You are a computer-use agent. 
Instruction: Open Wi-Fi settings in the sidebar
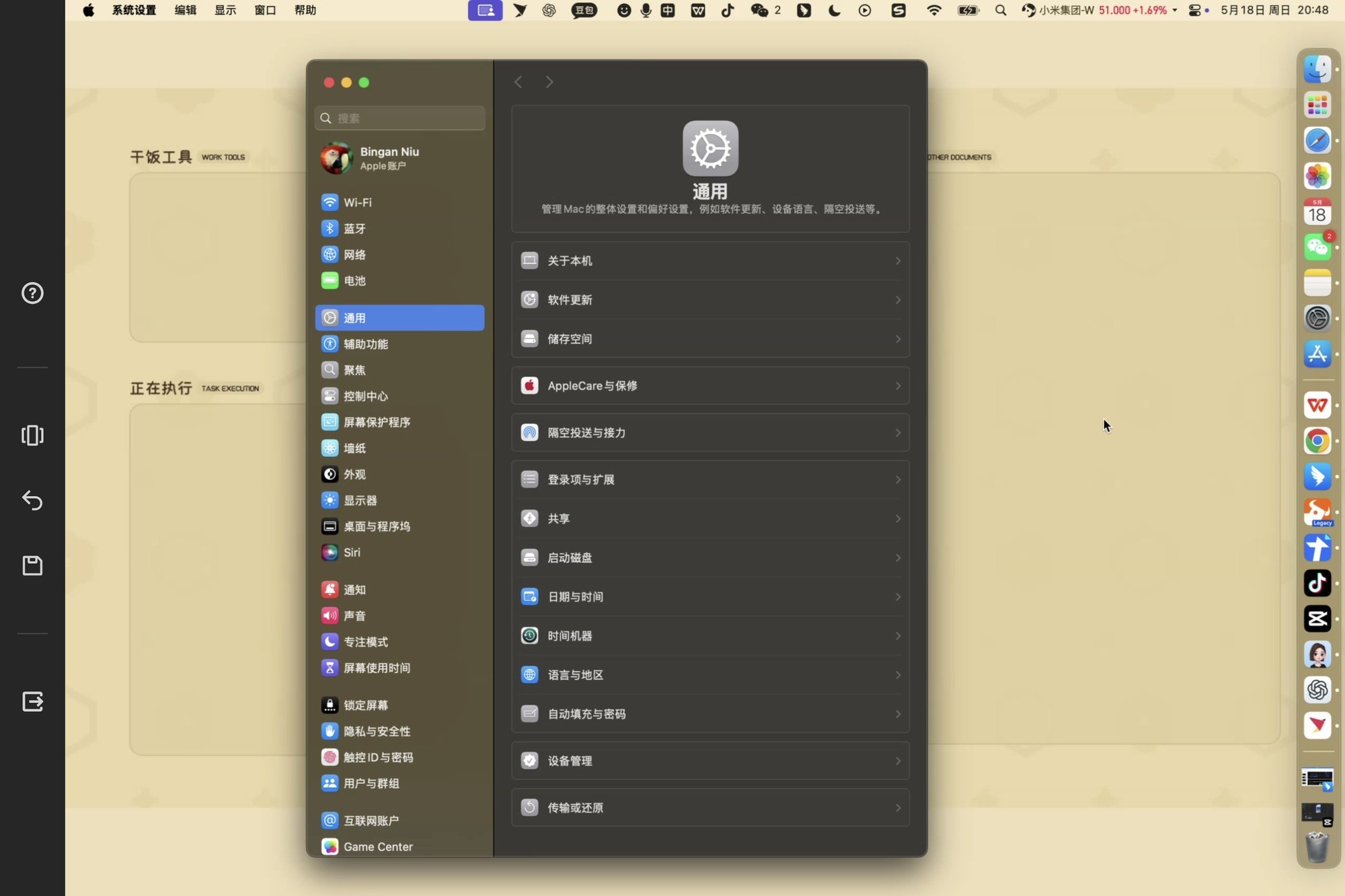[x=357, y=202]
